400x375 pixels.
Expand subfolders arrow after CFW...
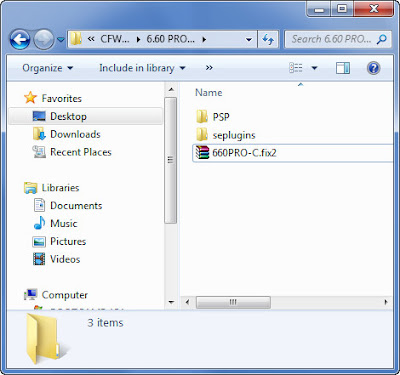coord(138,39)
